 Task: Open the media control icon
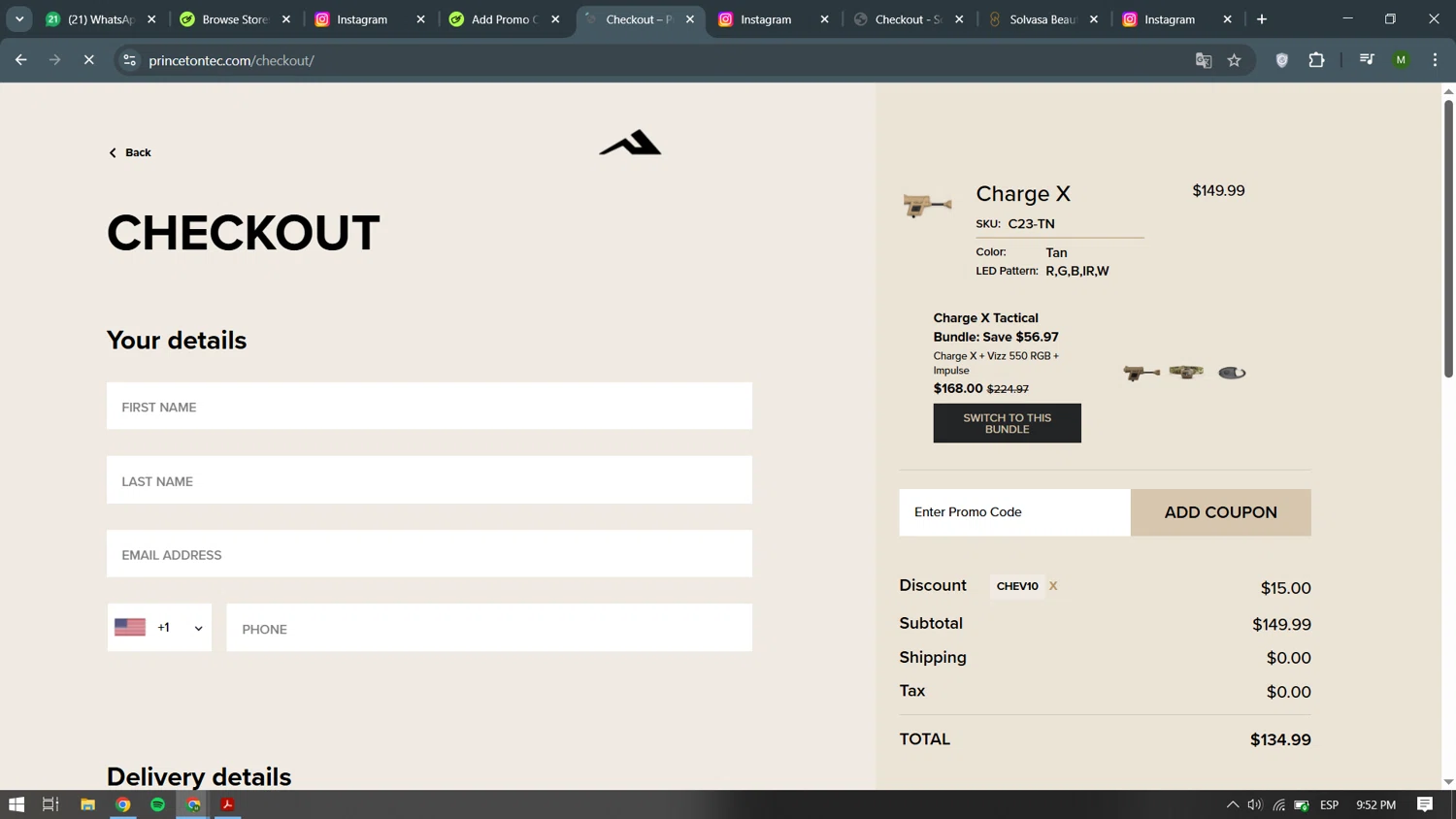[x=1367, y=60]
